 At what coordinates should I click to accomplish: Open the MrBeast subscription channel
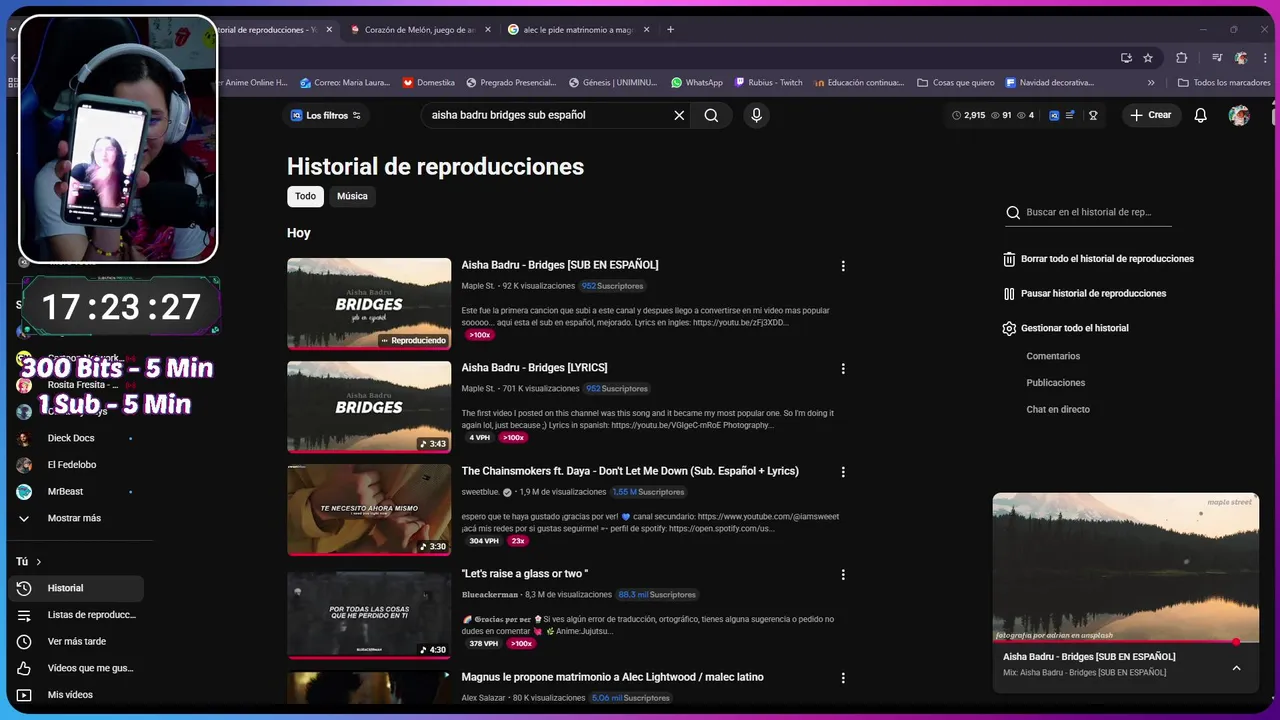click(x=76, y=491)
